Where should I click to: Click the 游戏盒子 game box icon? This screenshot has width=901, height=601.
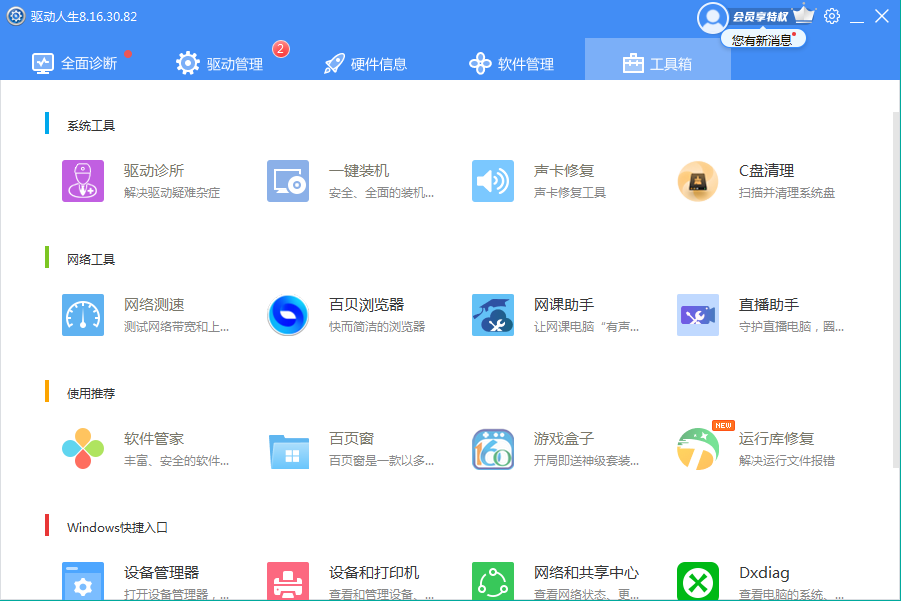click(493, 449)
